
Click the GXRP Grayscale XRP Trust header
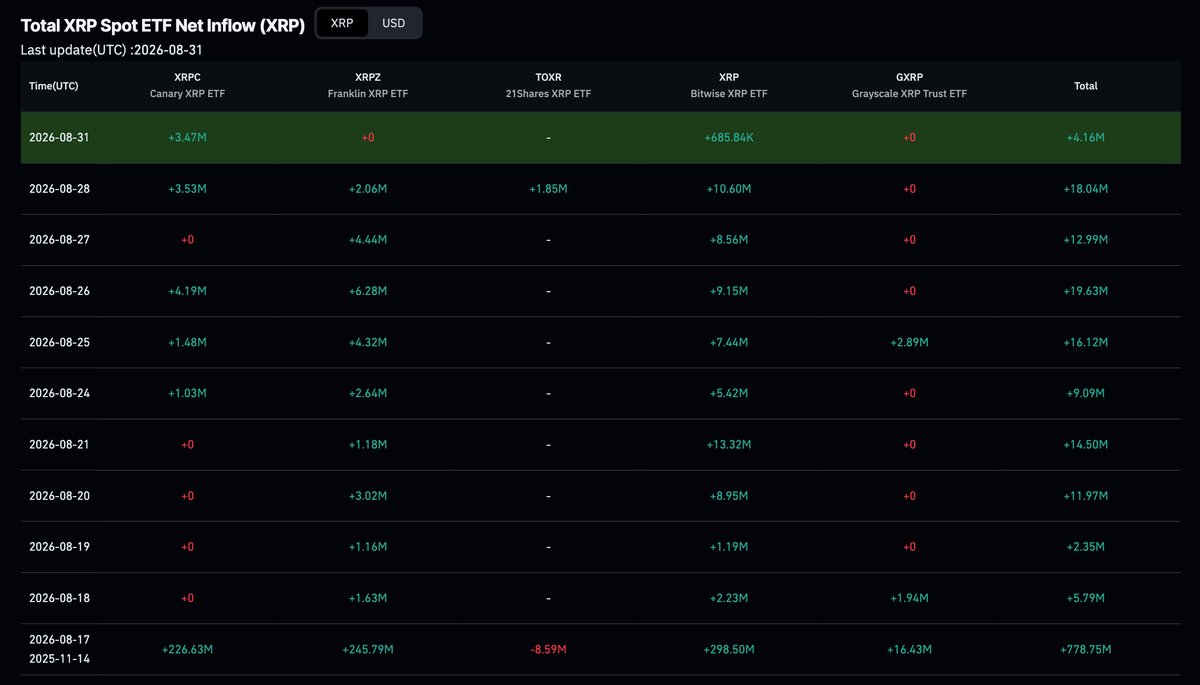pyautogui.click(x=909, y=85)
